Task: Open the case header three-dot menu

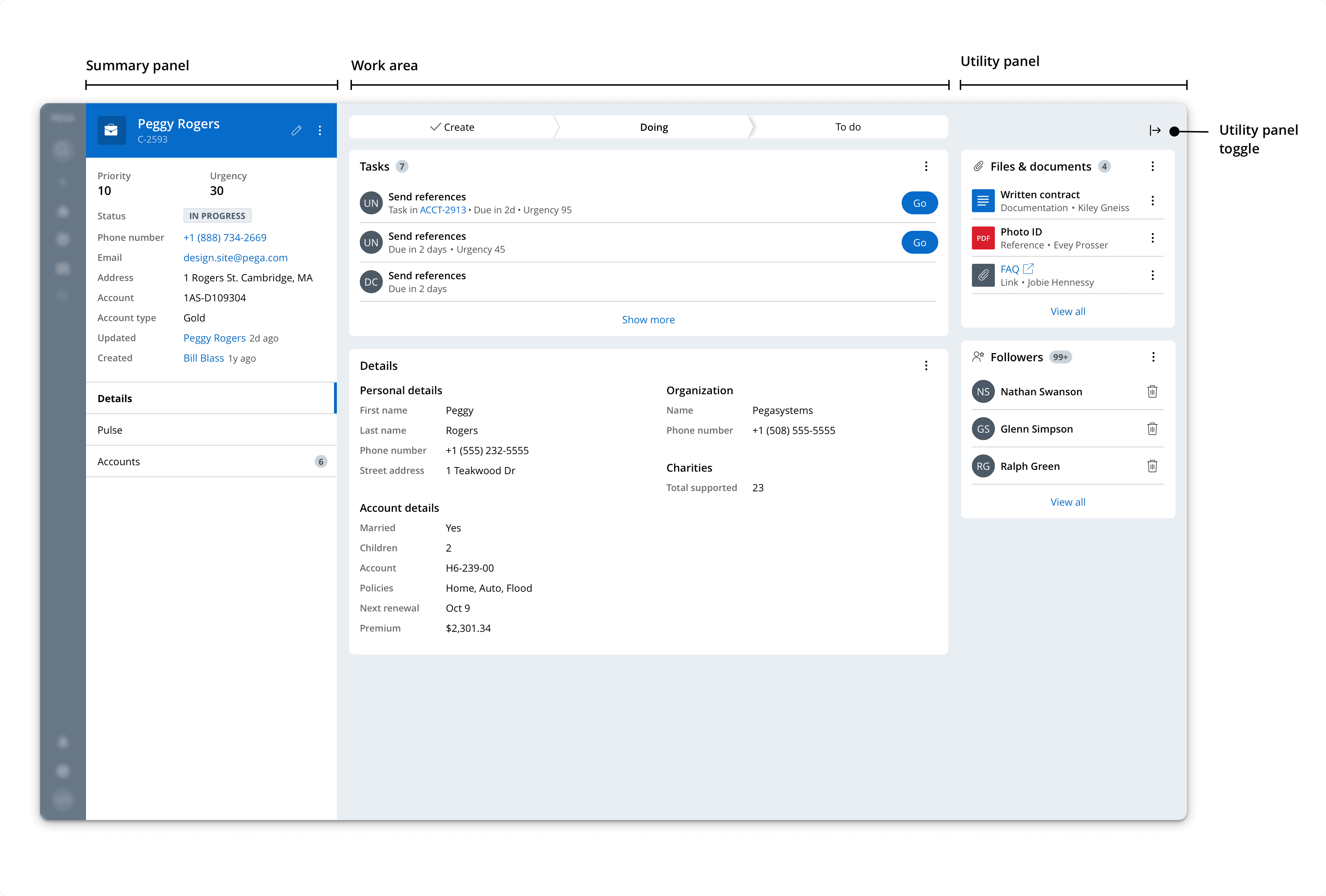Action: [x=320, y=131]
